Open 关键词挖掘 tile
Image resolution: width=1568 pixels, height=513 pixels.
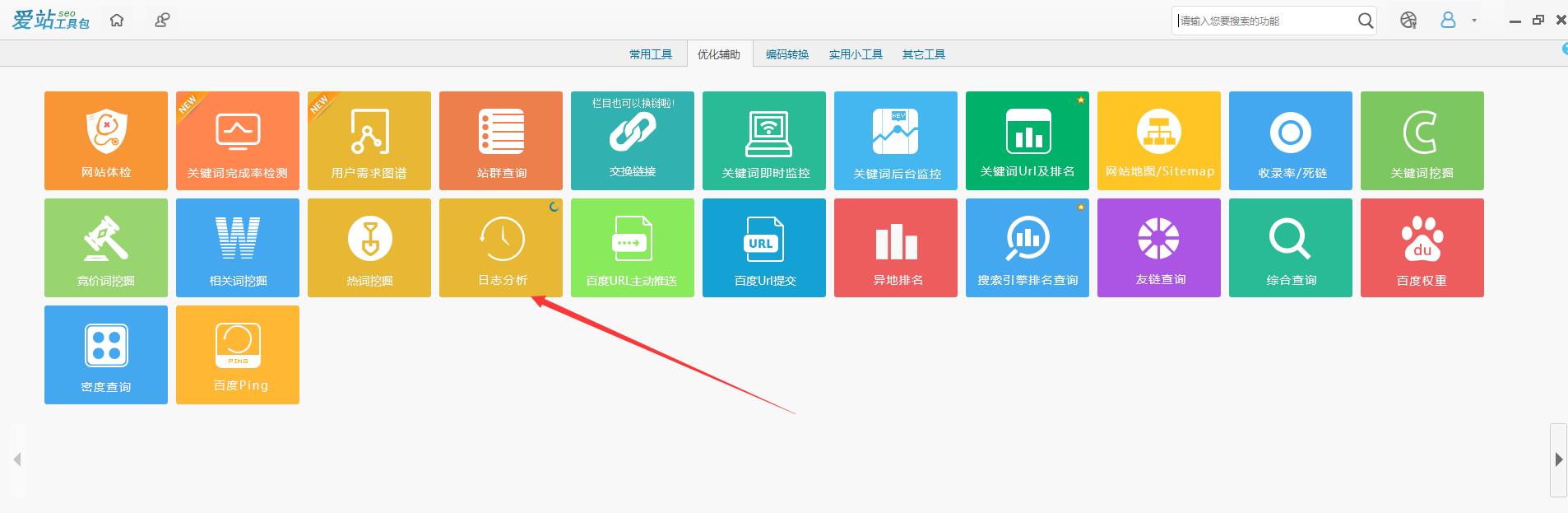click(x=1422, y=141)
